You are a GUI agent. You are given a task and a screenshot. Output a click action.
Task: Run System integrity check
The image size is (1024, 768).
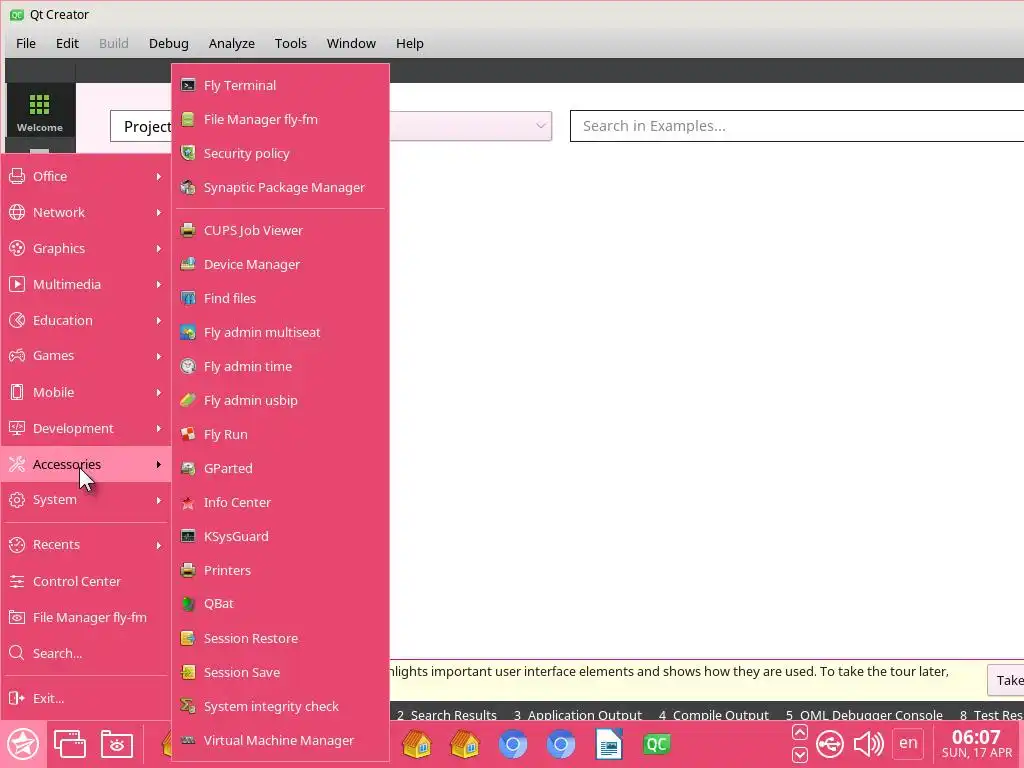(x=280, y=706)
